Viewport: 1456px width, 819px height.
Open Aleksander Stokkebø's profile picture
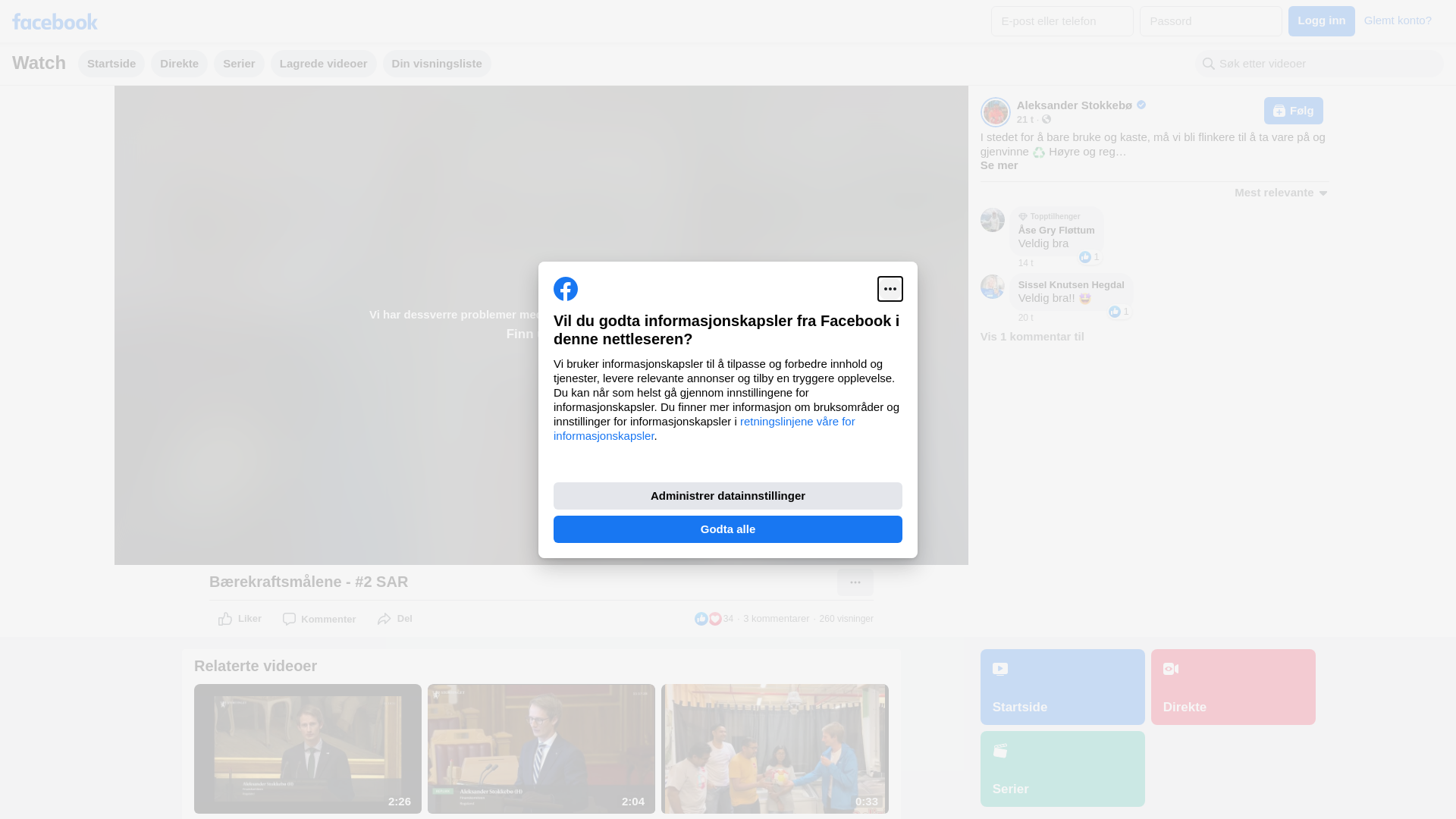(x=995, y=112)
